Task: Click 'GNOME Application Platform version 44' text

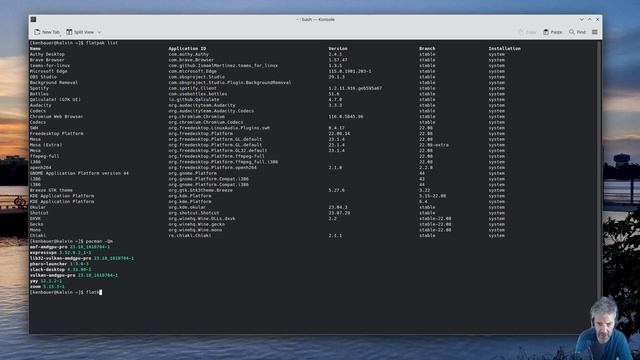Action: point(79,173)
